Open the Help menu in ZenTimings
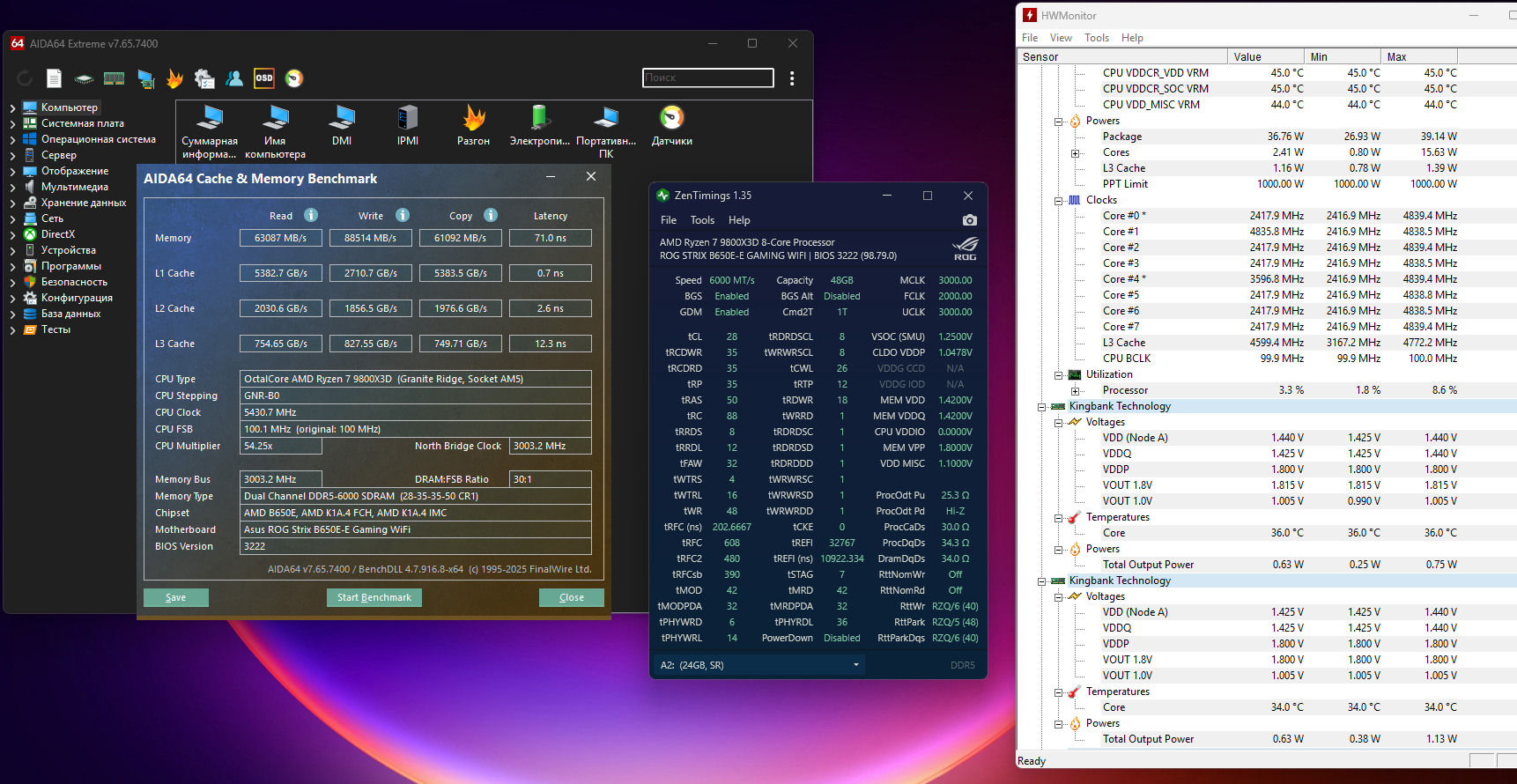1517x784 pixels. (739, 220)
